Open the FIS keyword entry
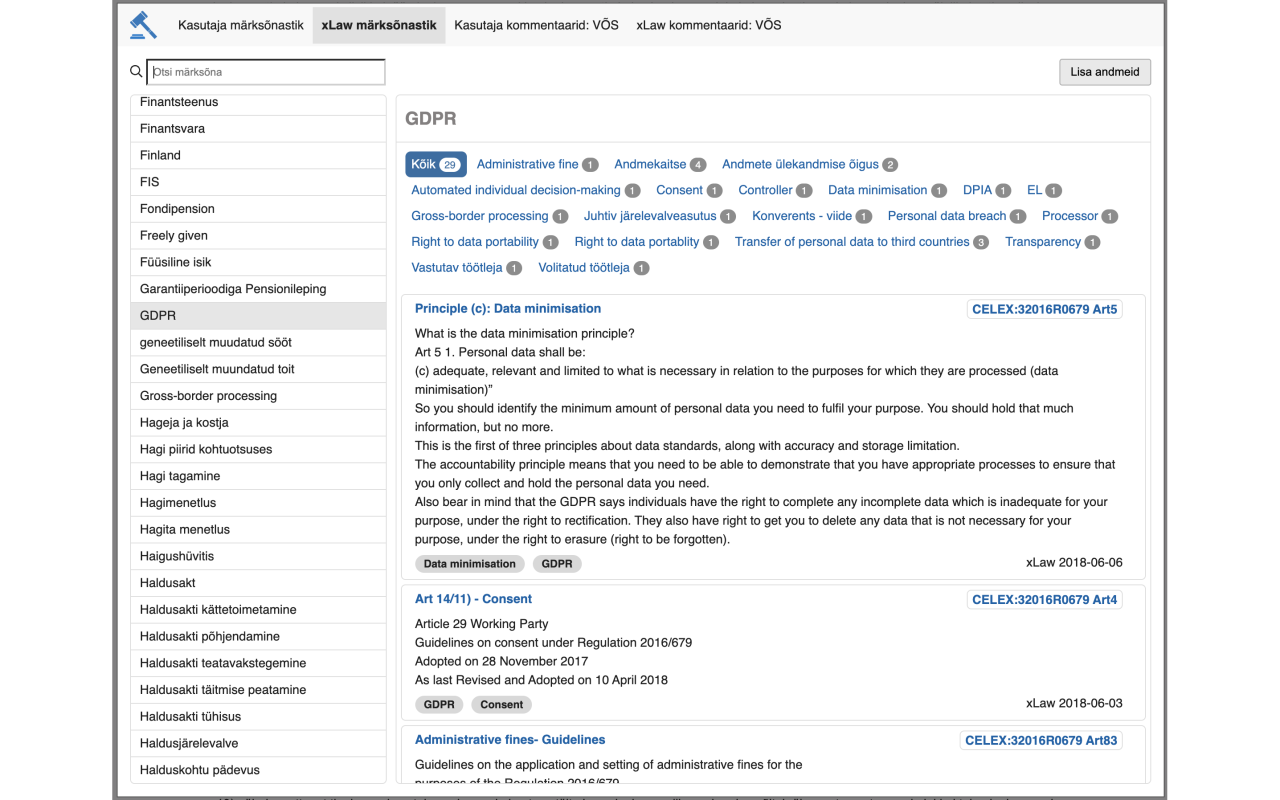 click(x=258, y=182)
